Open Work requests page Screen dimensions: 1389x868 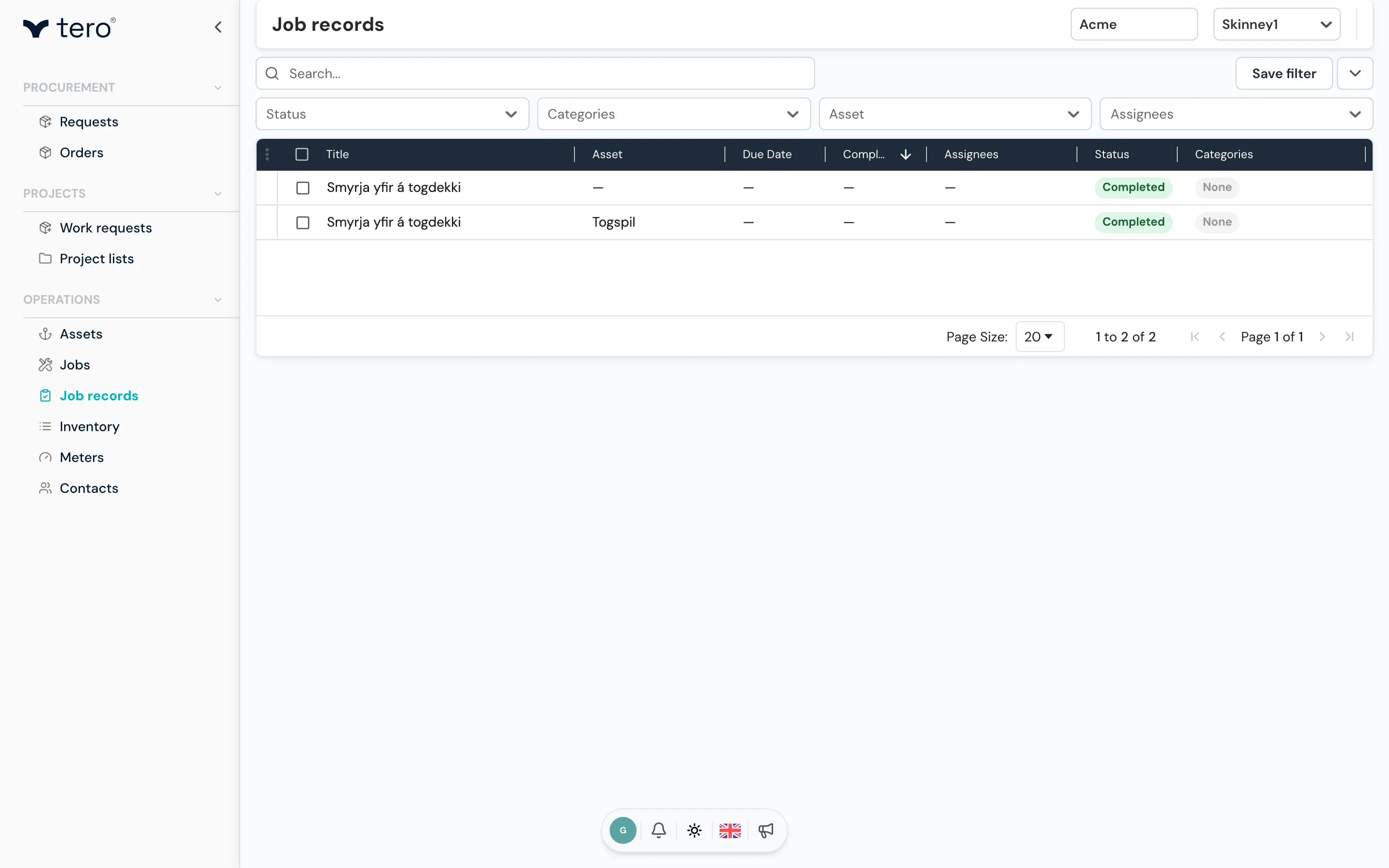106,228
